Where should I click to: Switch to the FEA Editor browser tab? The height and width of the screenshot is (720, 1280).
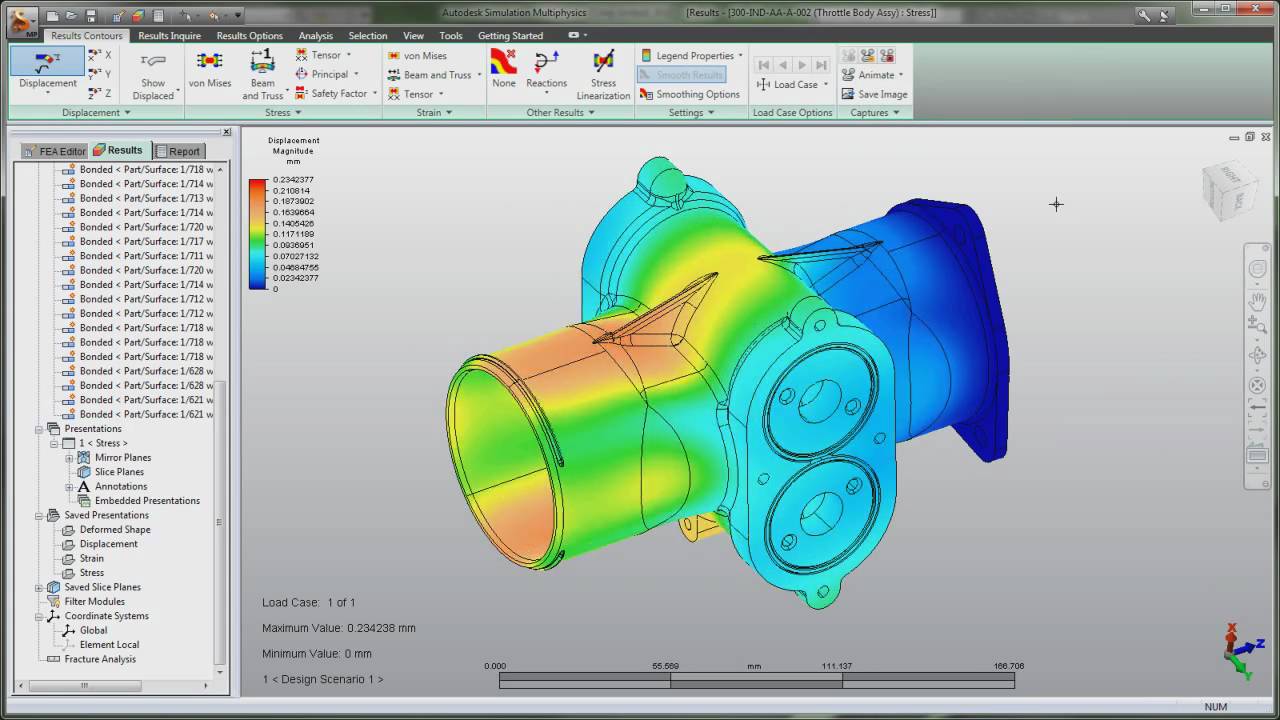[55, 151]
